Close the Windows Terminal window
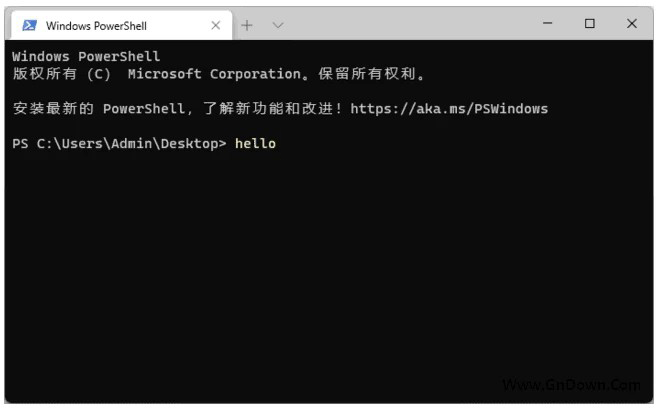The width and height of the screenshot is (657, 409). [x=632, y=24]
